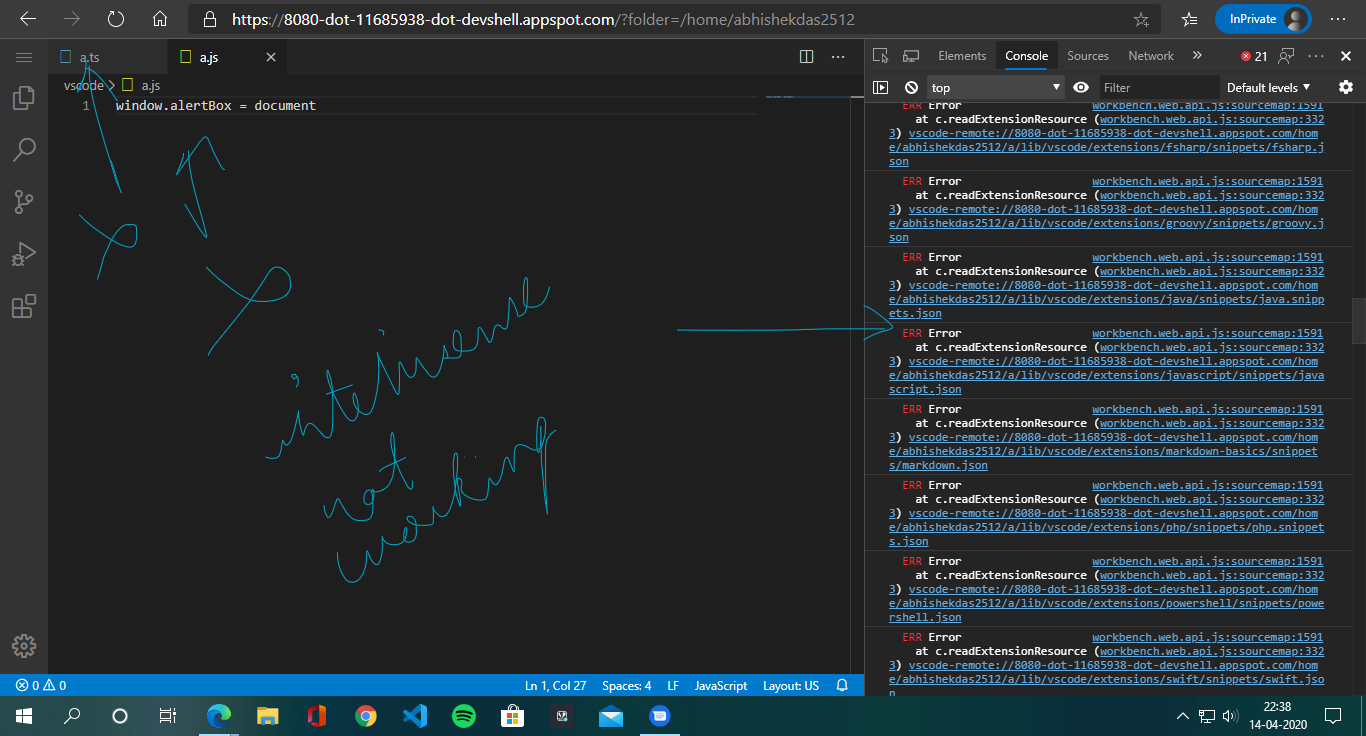Click the 21 errors counter in DevTools
Image resolution: width=1366 pixels, height=736 pixels.
1254,57
